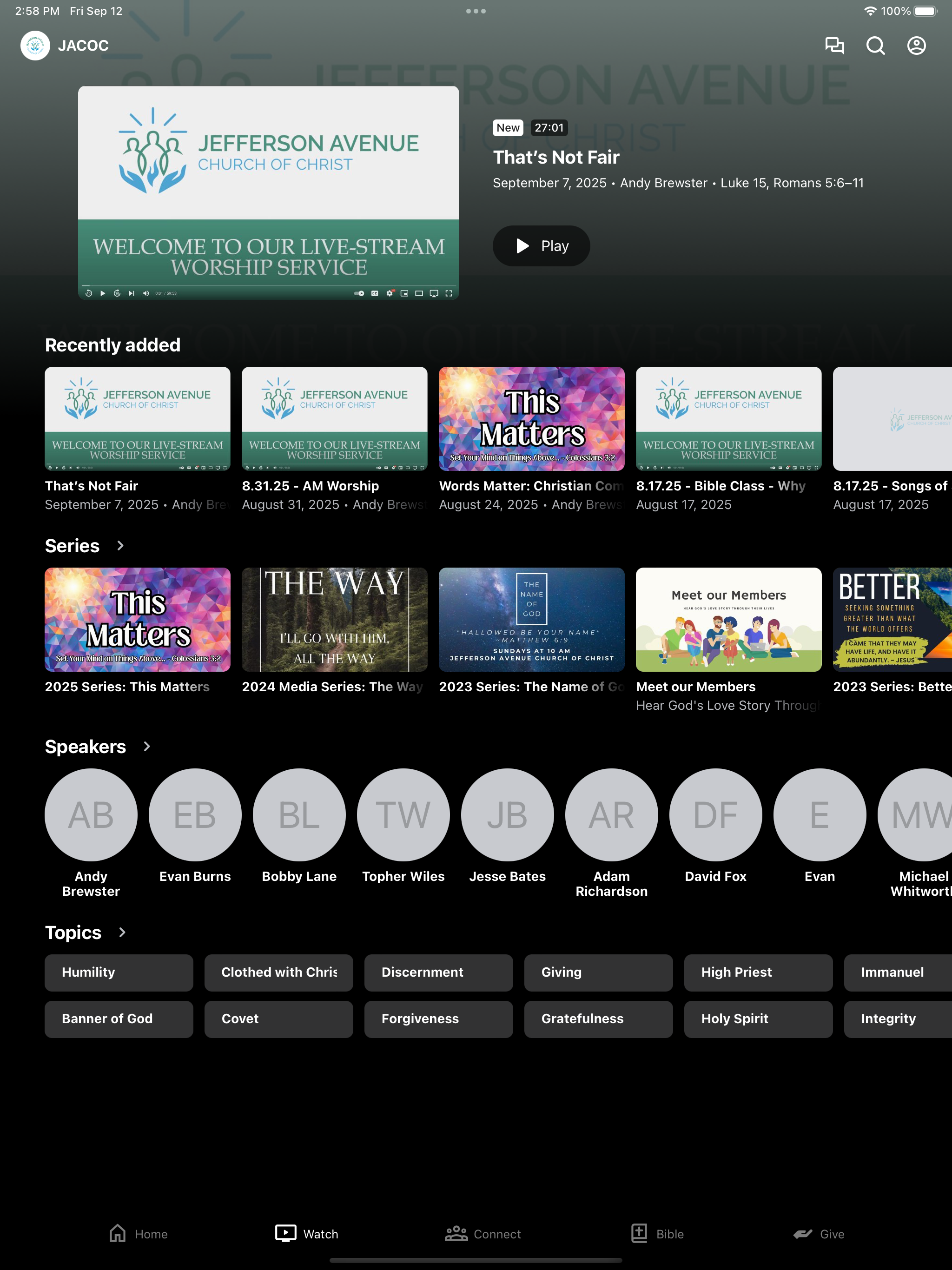Open the 8.31.25 AM Worship video

(x=335, y=419)
